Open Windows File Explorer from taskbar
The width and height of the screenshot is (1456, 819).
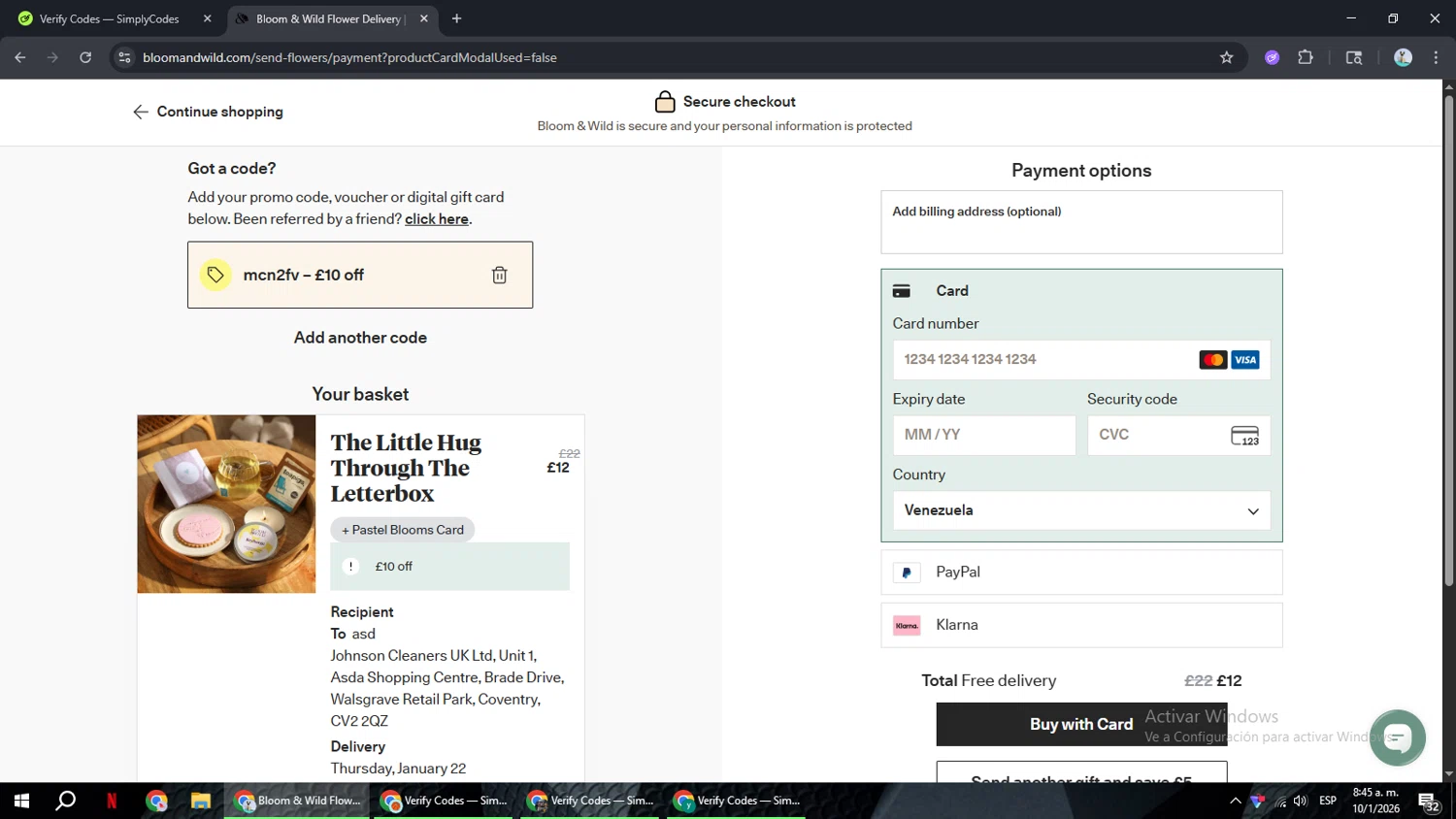pos(201,802)
